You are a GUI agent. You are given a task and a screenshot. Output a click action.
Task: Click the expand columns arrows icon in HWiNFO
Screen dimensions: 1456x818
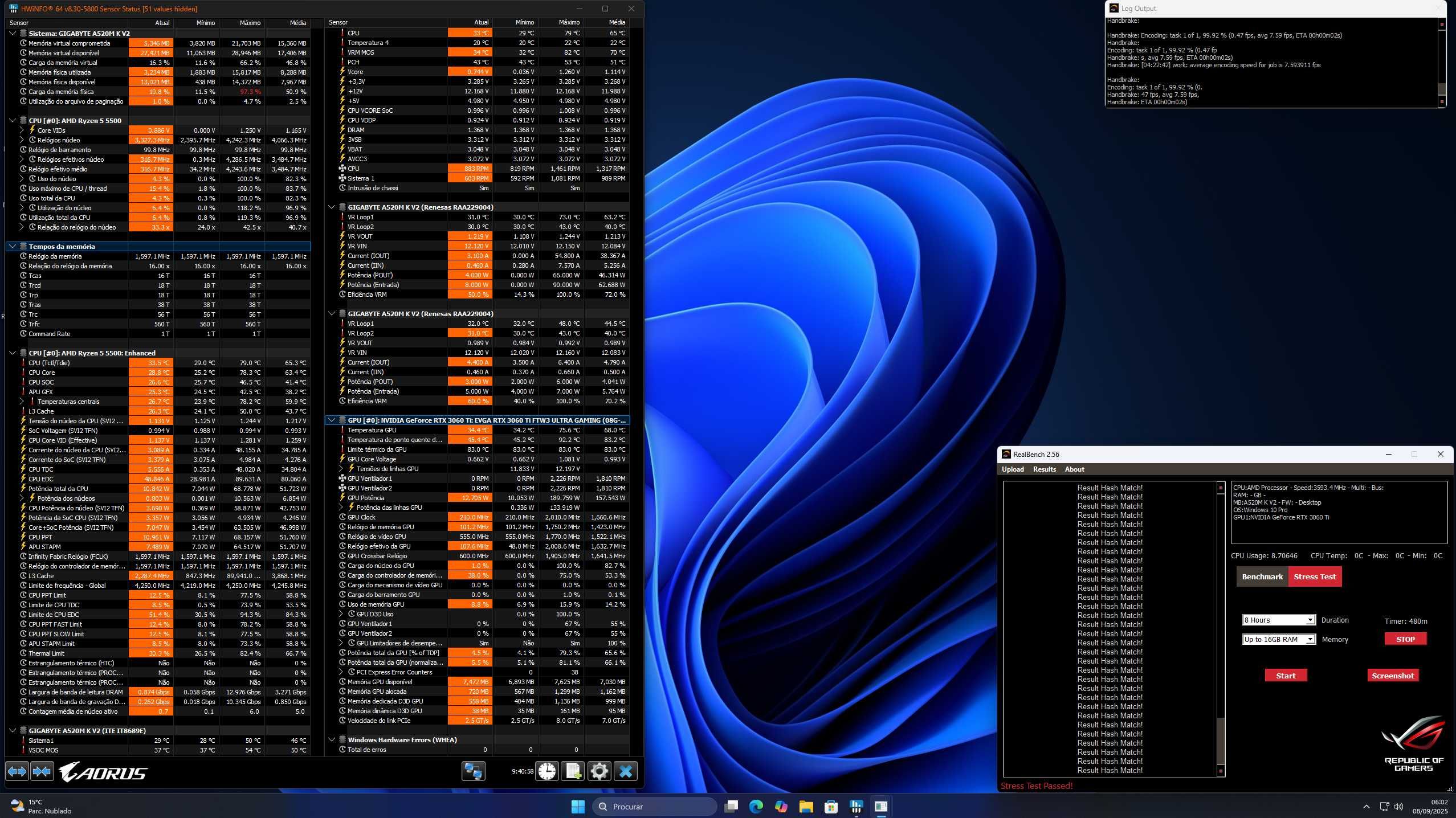pyautogui.click(x=17, y=771)
